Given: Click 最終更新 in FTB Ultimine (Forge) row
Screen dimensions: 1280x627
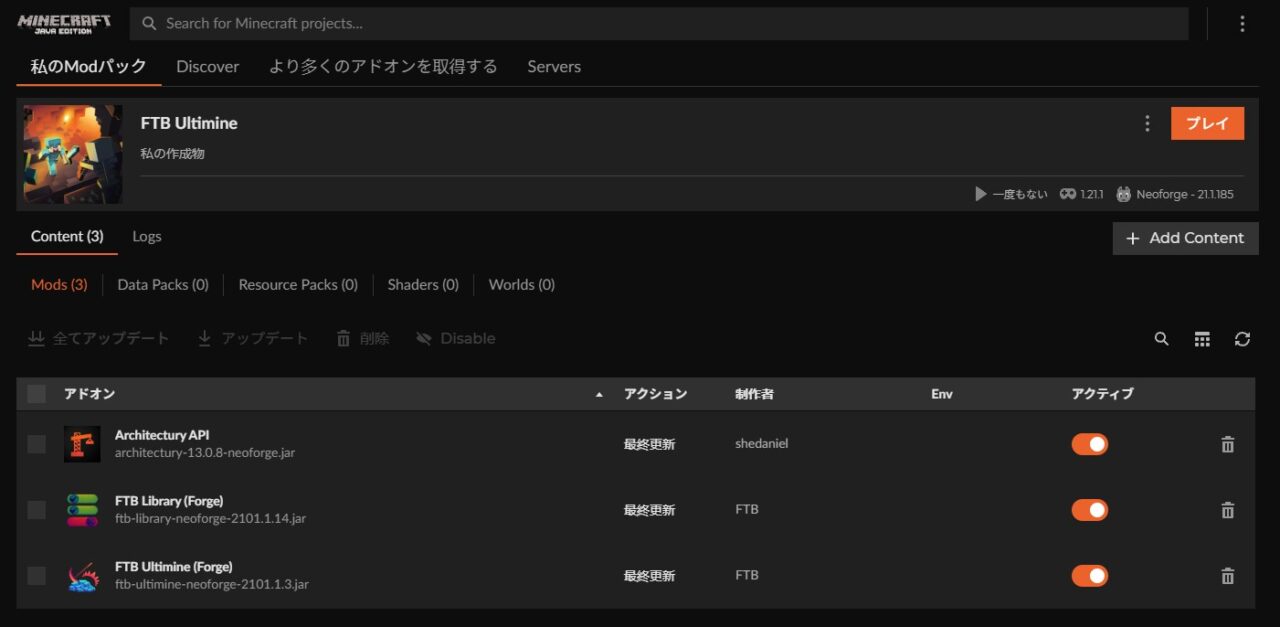Looking at the screenshot, I should point(649,576).
